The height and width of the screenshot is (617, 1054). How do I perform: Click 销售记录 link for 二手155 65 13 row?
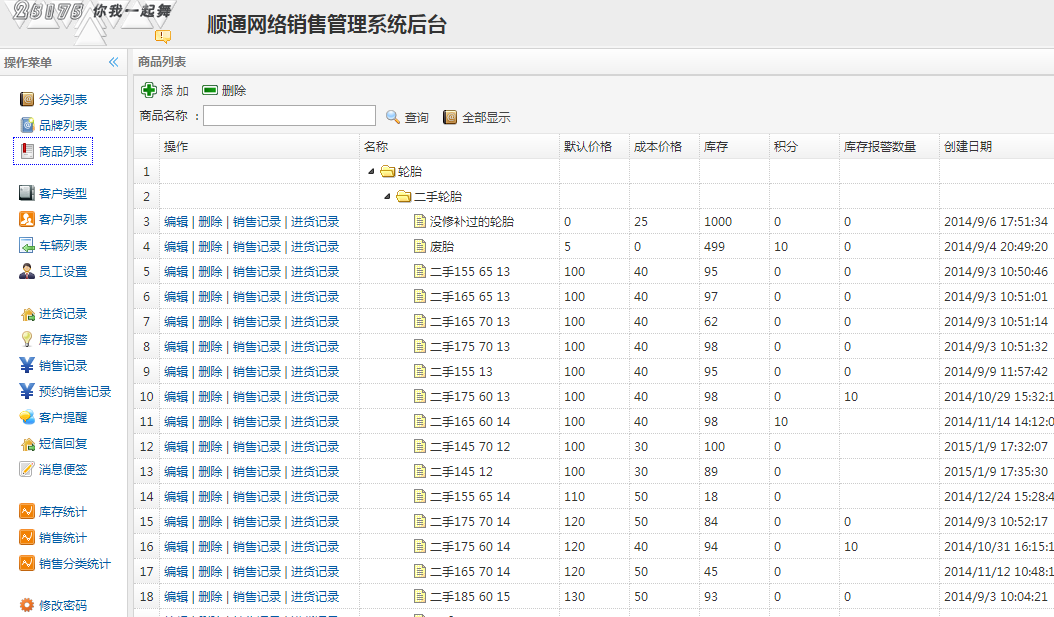257,272
